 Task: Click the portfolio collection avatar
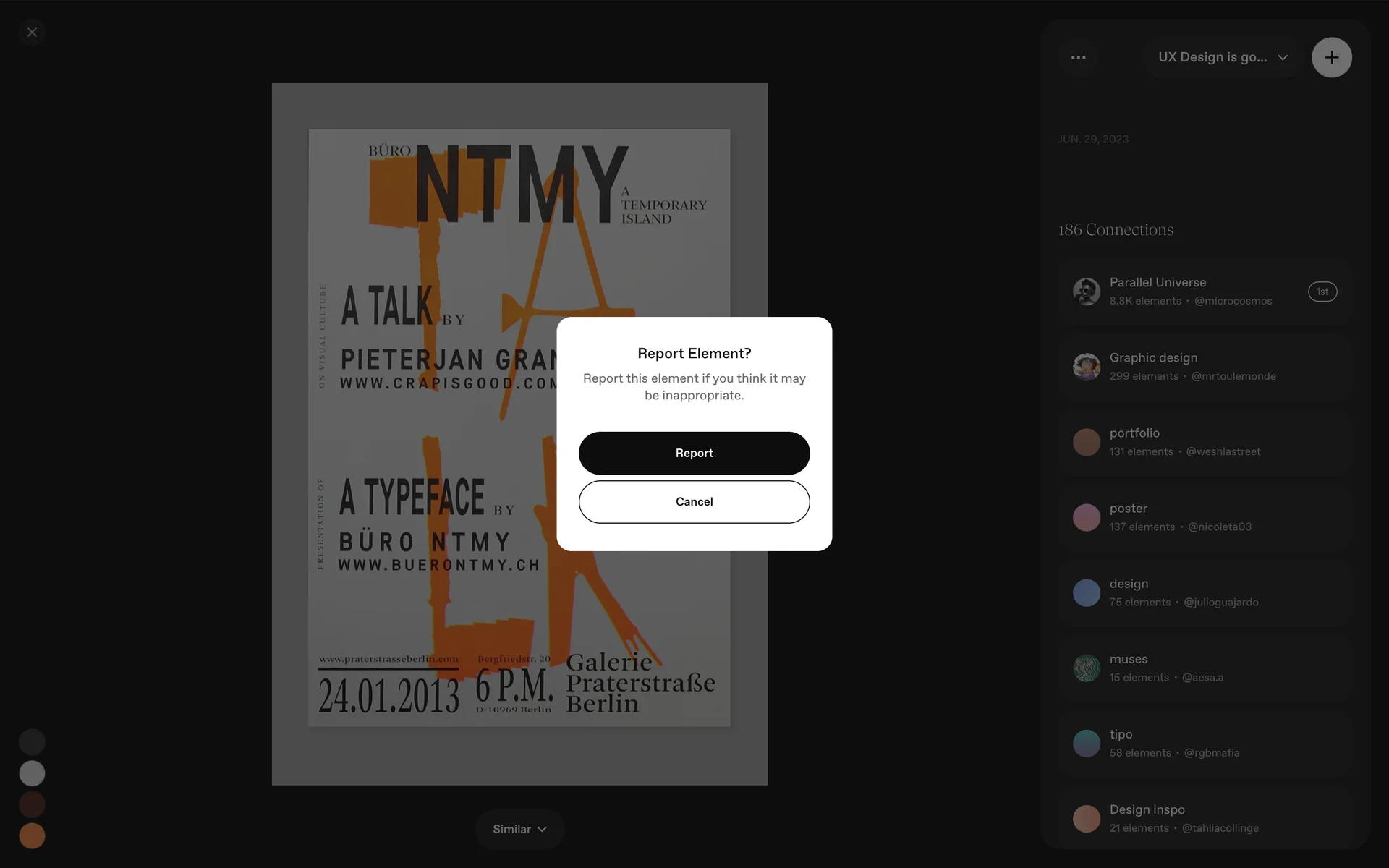point(1086,442)
